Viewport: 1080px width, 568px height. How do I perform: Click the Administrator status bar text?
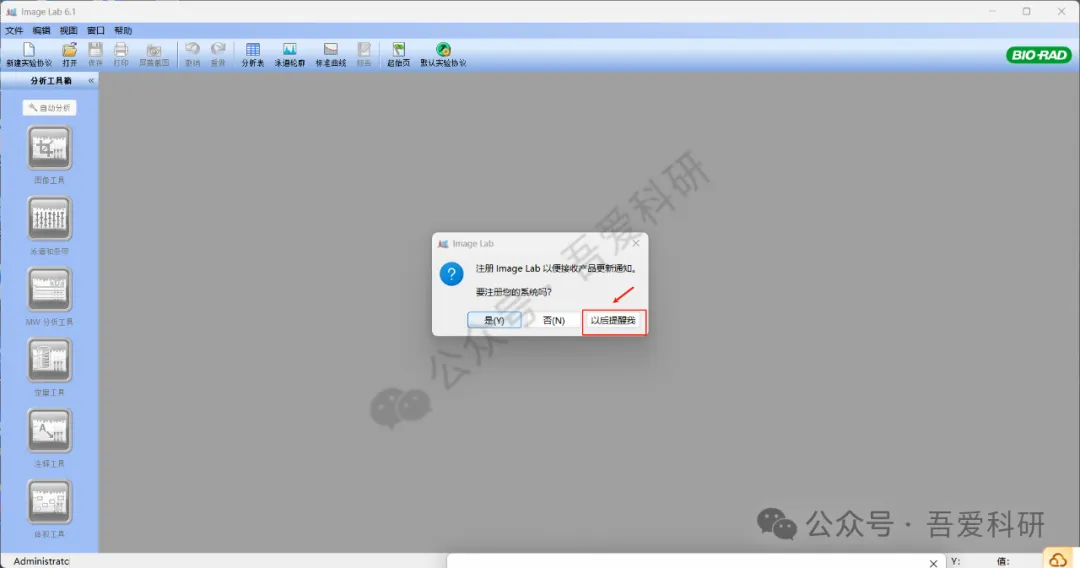[x=41, y=561]
